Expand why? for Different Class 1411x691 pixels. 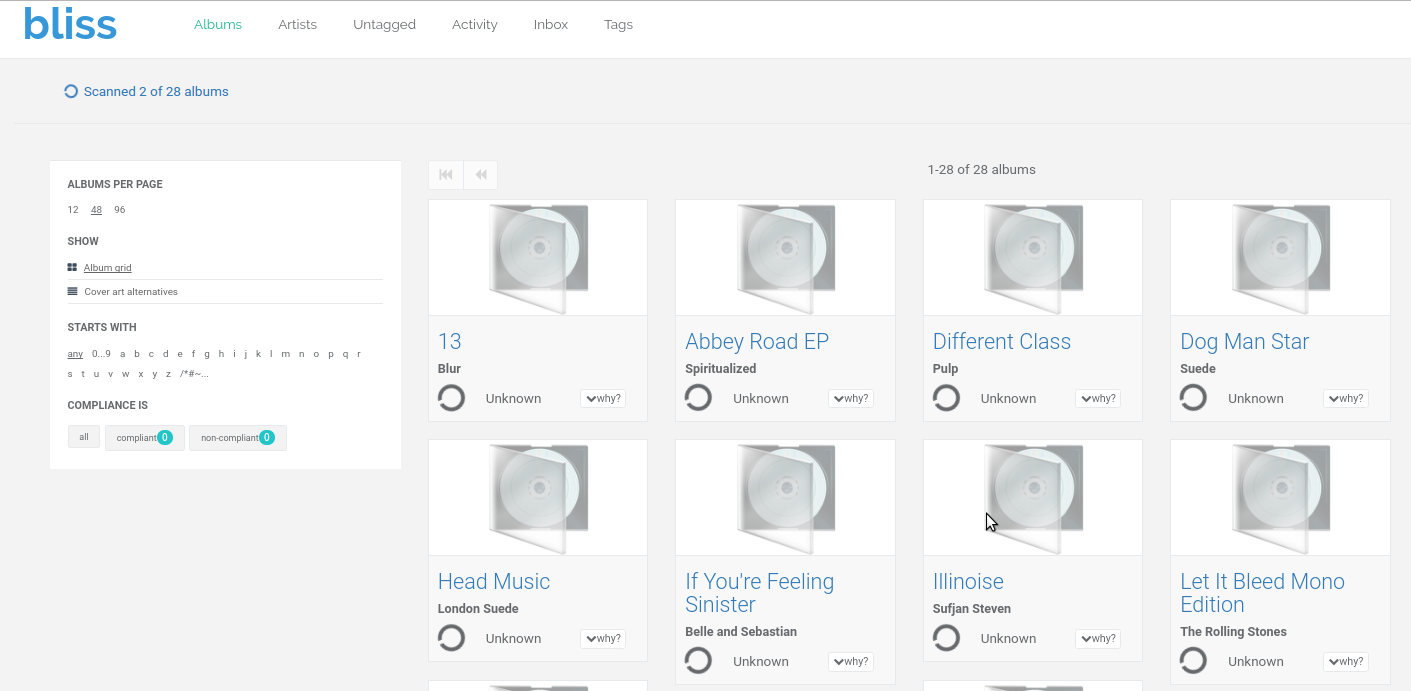click(1098, 398)
